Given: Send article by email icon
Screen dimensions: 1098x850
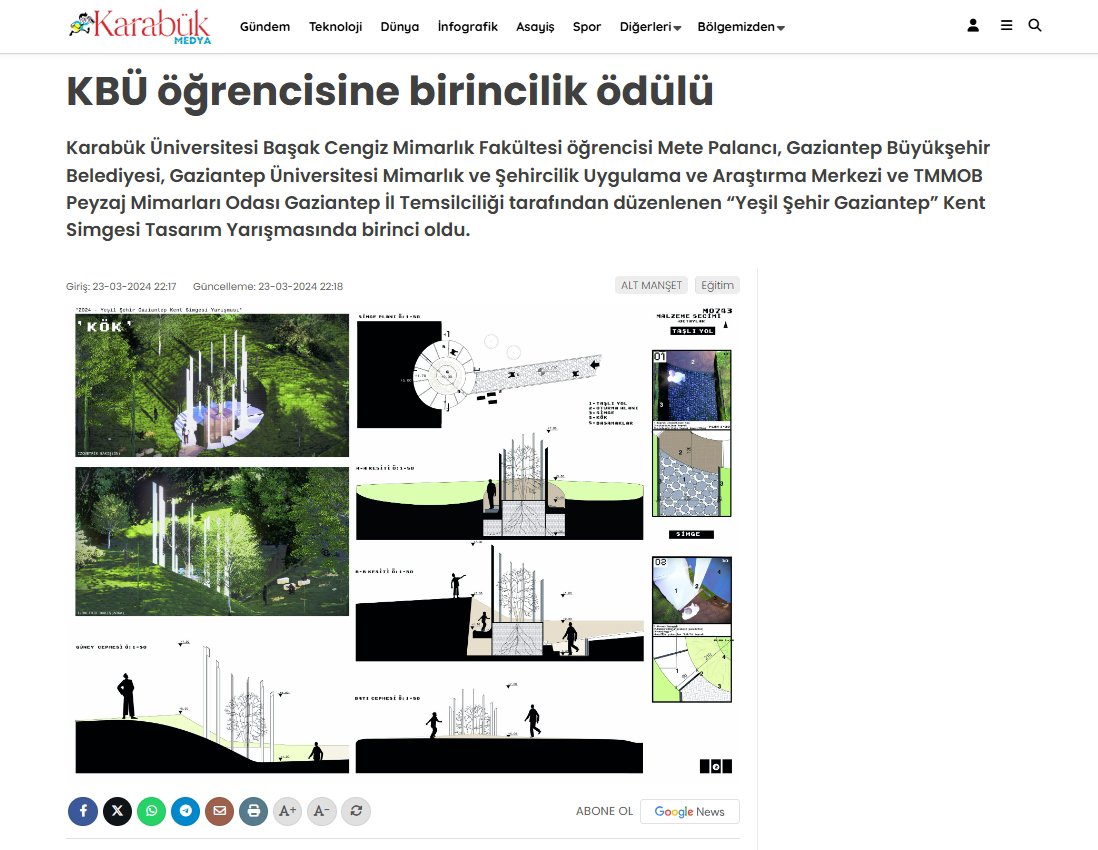Looking at the screenshot, I should pyautogui.click(x=219, y=811).
